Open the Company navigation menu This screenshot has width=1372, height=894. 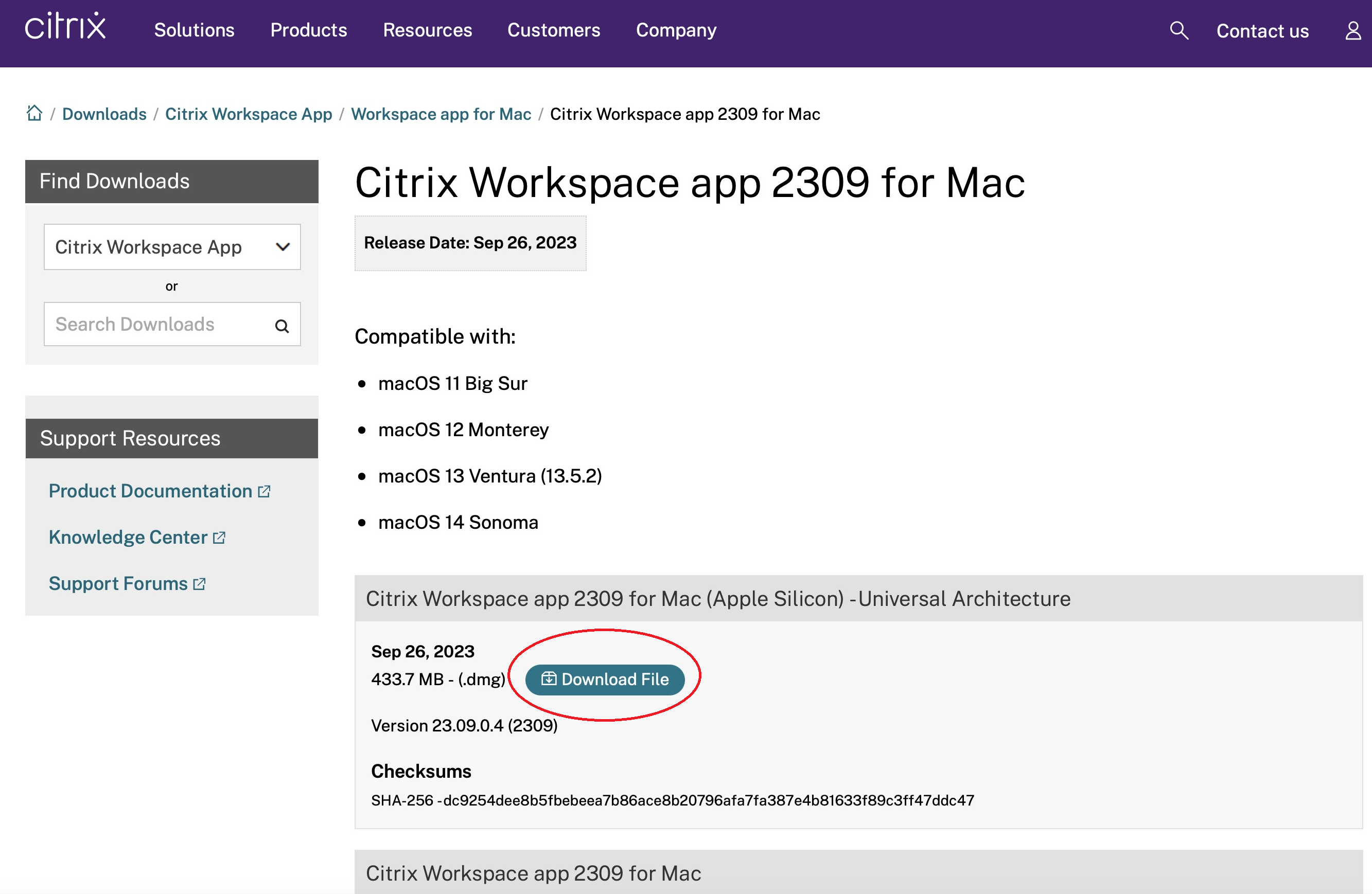point(676,30)
